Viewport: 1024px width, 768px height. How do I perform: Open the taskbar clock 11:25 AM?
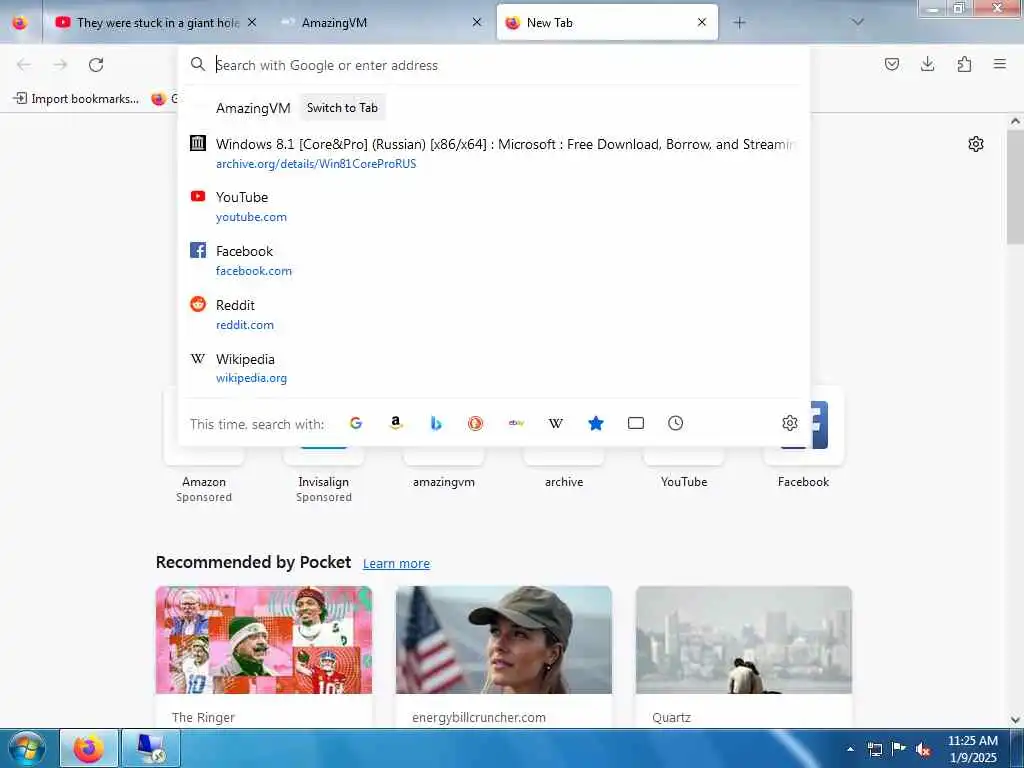coord(972,749)
